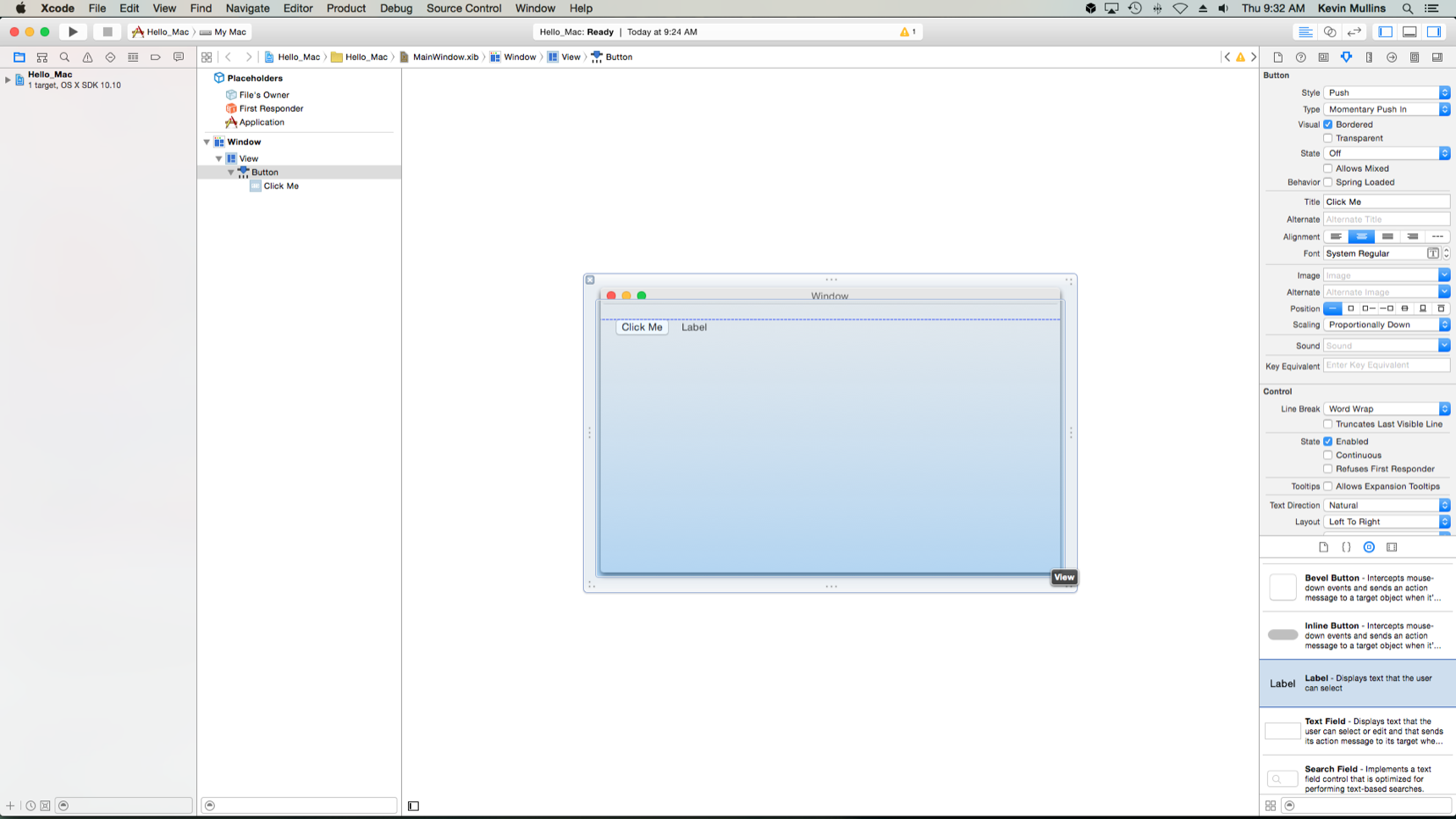Open the Source Control menu
The image size is (1456, 819).
(x=463, y=8)
